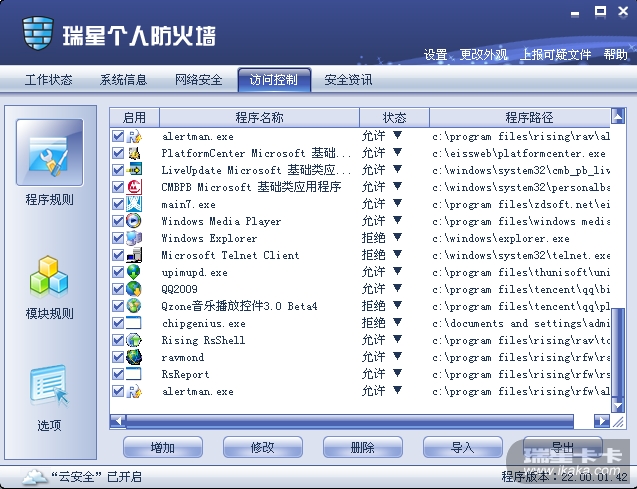The height and width of the screenshot is (489, 637).
Task: Click the 删除 delete button
Action: pyautogui.click(x=362, y=447)
